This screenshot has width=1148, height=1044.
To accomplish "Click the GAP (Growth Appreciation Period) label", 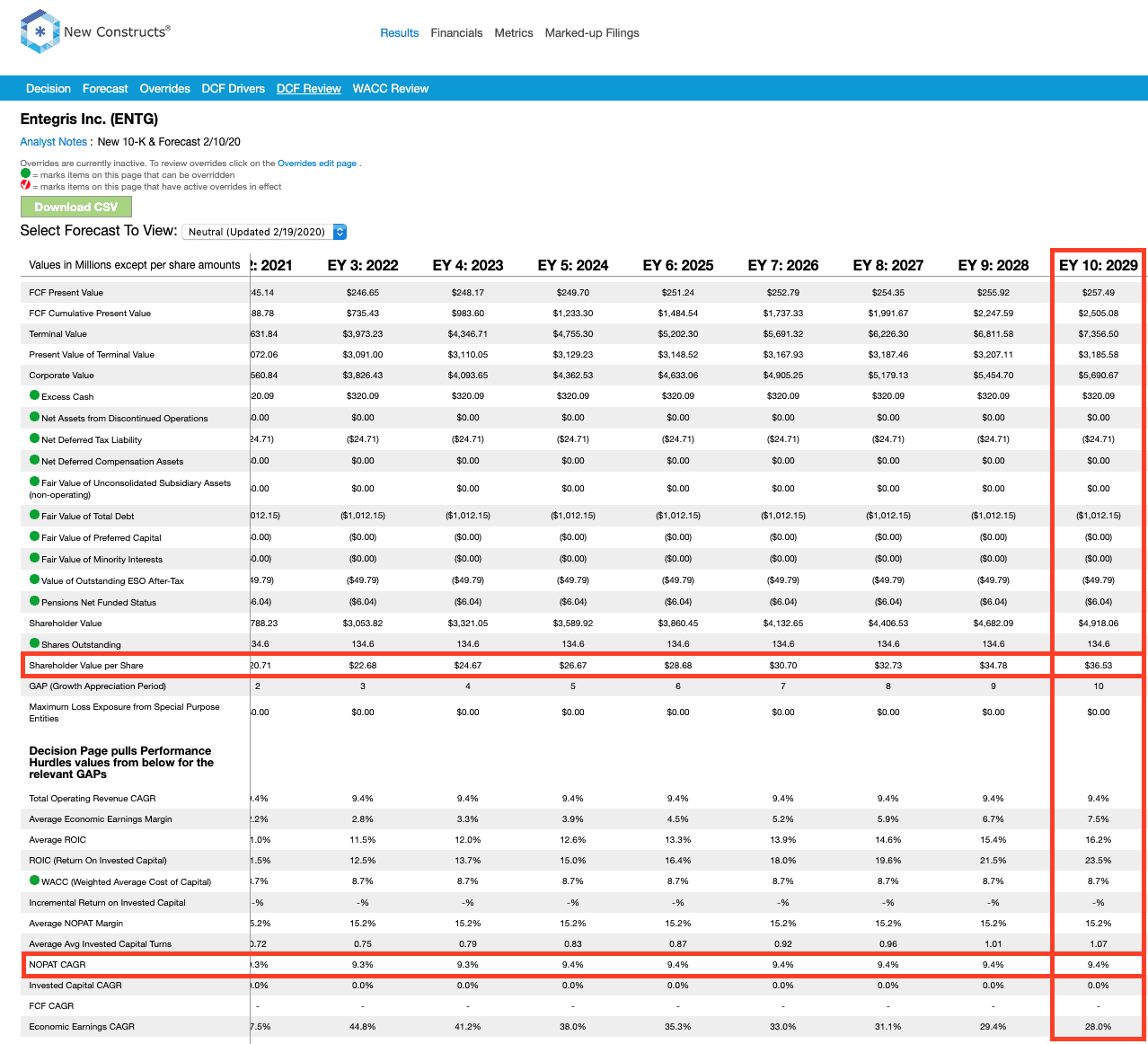I will click(x=97, y=686).
